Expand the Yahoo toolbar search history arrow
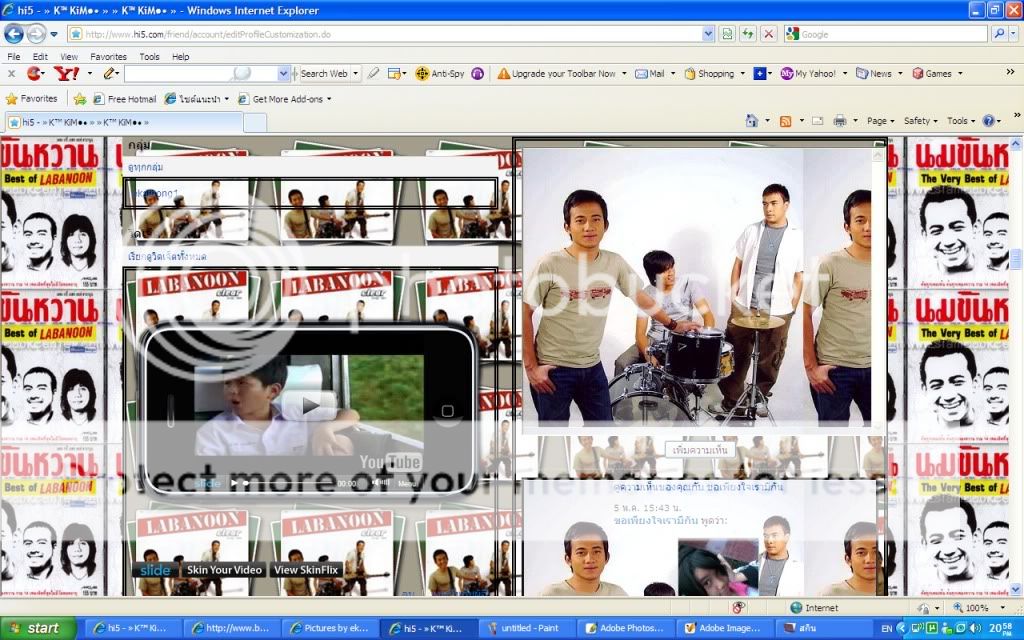 click(283, 74)
